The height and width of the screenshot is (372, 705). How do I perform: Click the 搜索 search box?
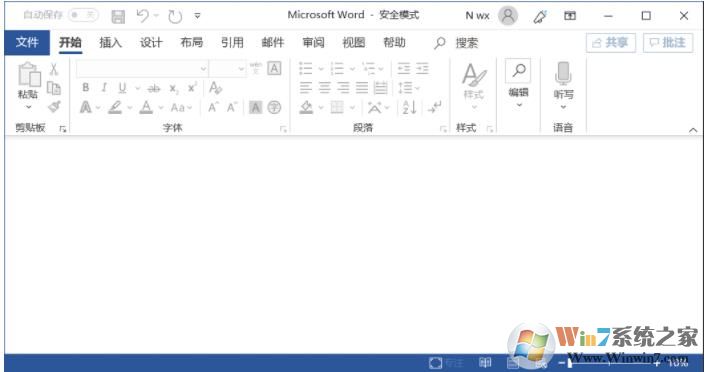point(456,43)
